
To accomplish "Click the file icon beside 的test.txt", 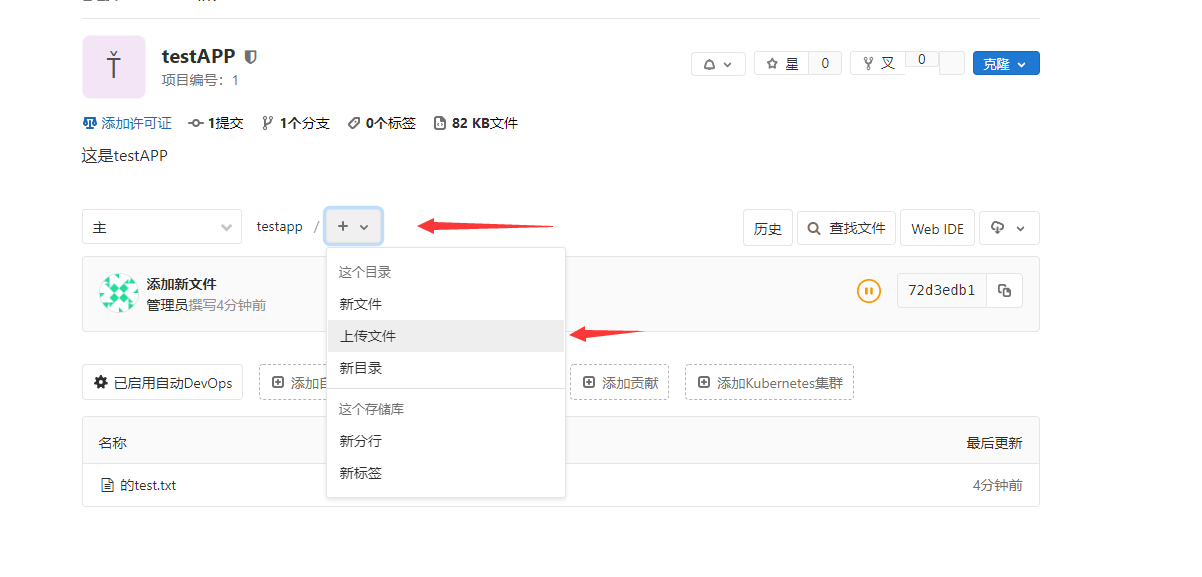I will click(107, 485).
